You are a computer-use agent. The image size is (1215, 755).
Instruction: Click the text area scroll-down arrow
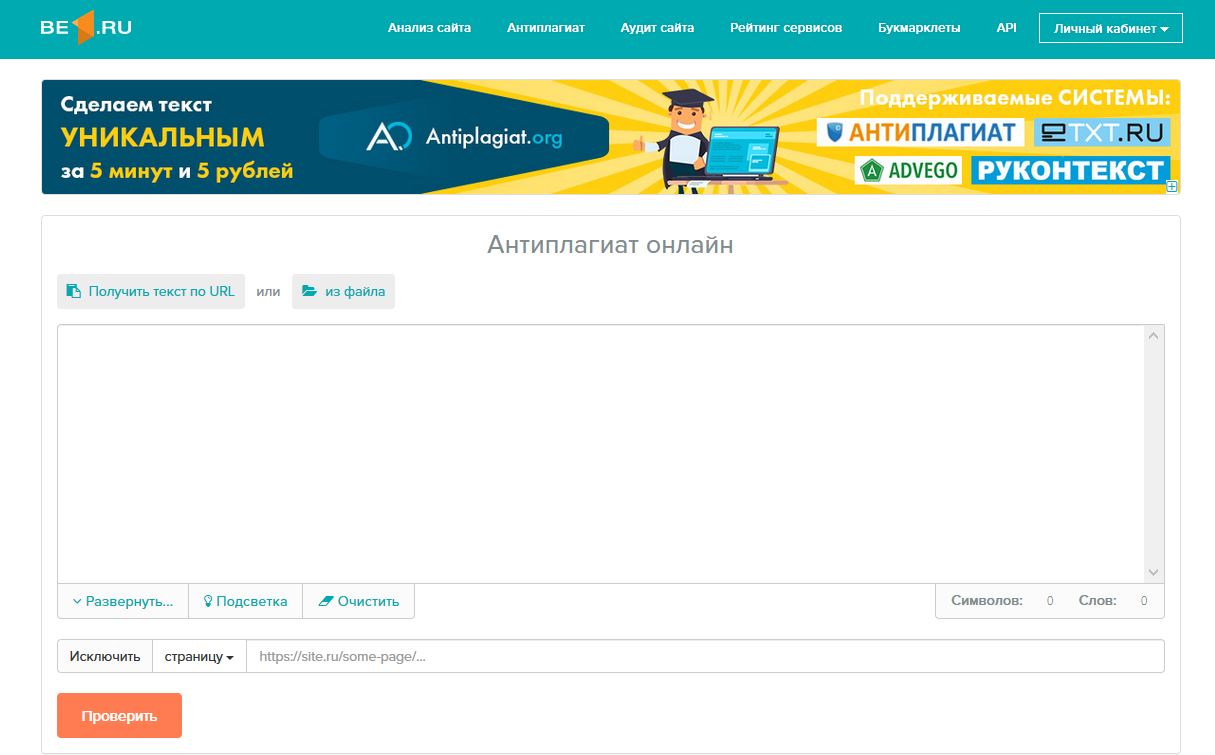[x=1154, y=572]
